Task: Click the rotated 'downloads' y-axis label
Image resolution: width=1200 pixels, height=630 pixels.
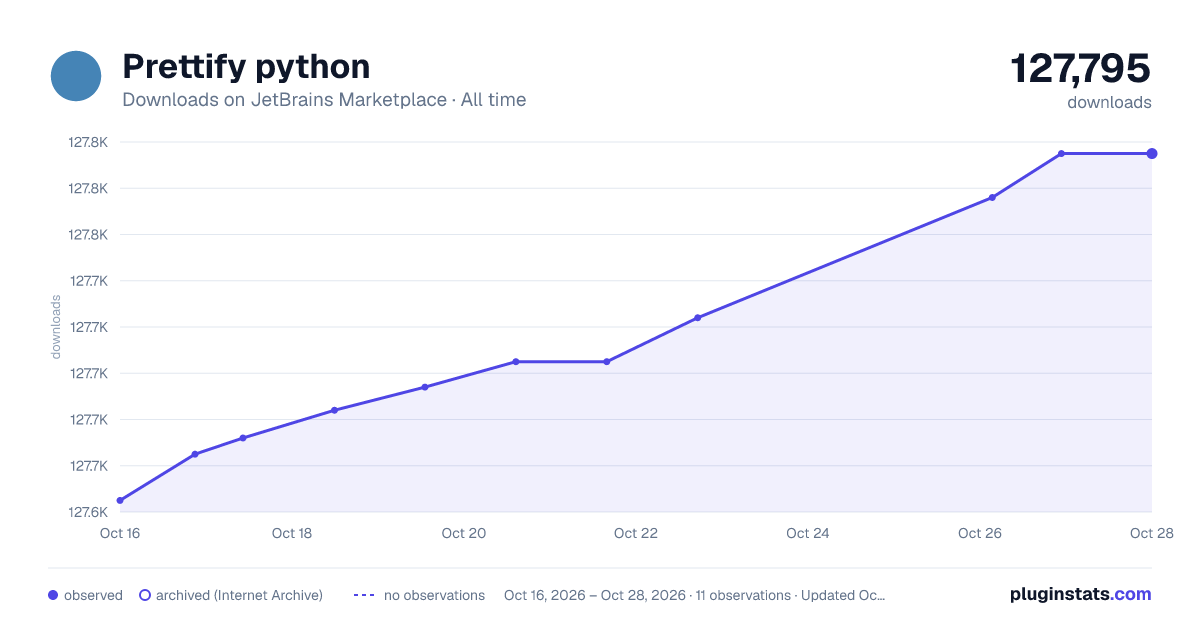Action: click(x=56, y=326)
